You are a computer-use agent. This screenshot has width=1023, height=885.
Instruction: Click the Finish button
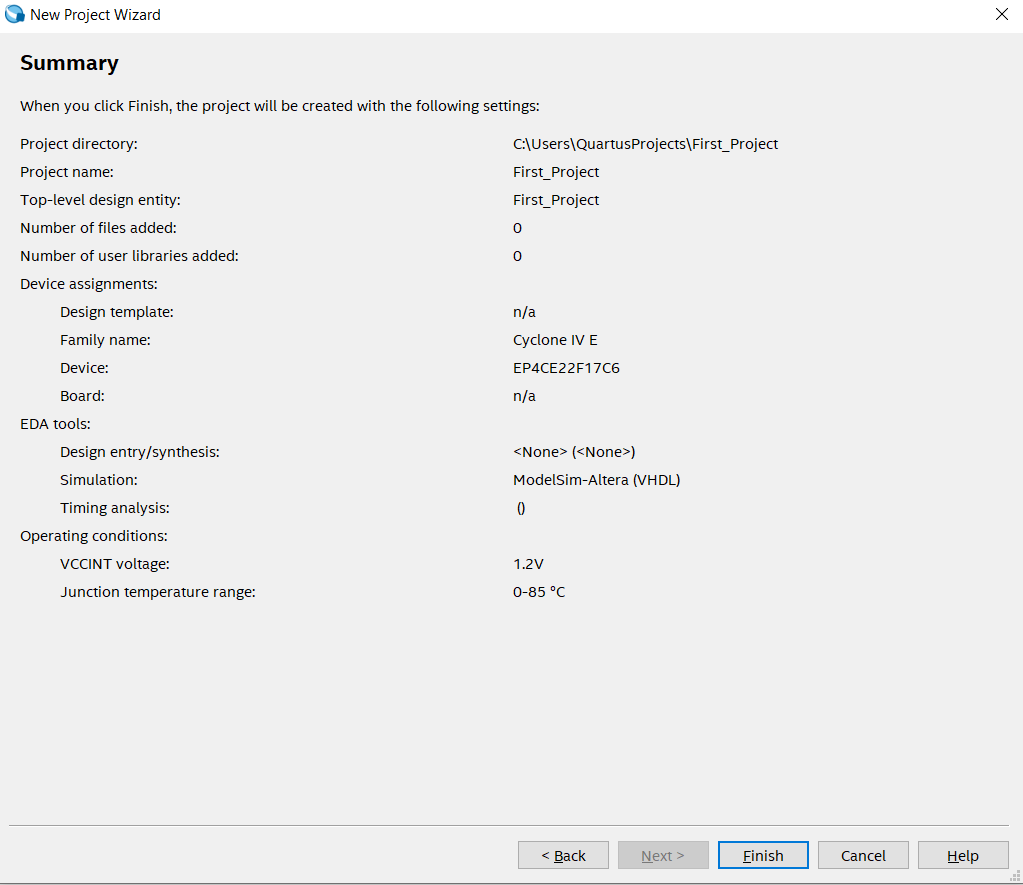click(763, 855)
